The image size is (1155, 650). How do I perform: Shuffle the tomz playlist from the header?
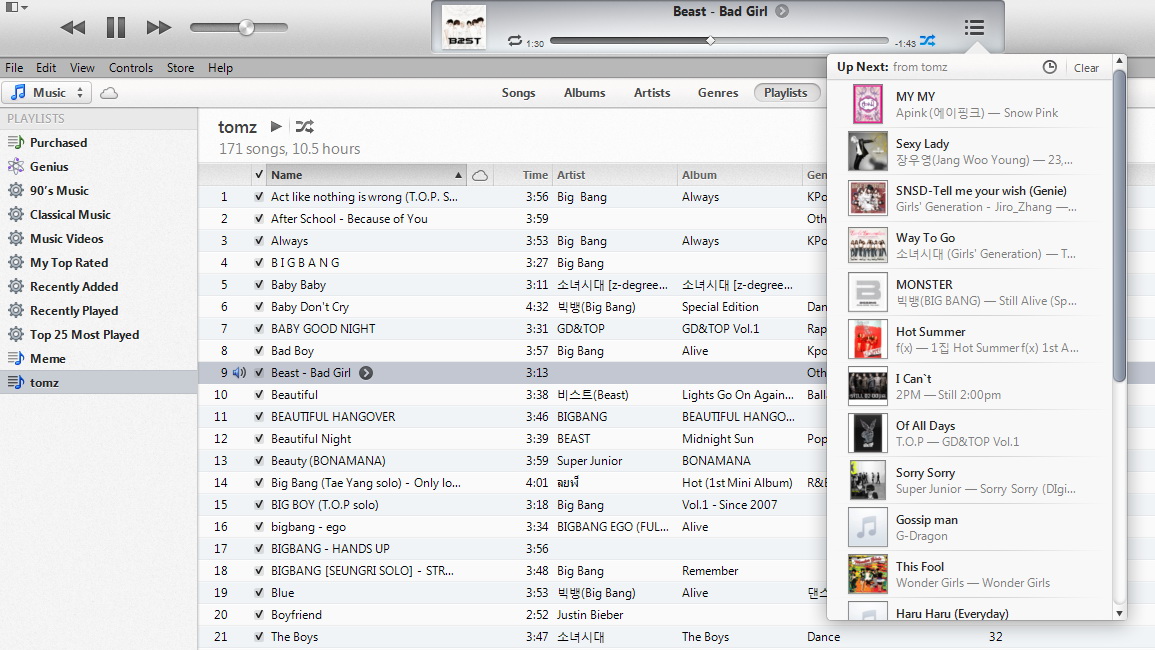click(x=304, y=127)
